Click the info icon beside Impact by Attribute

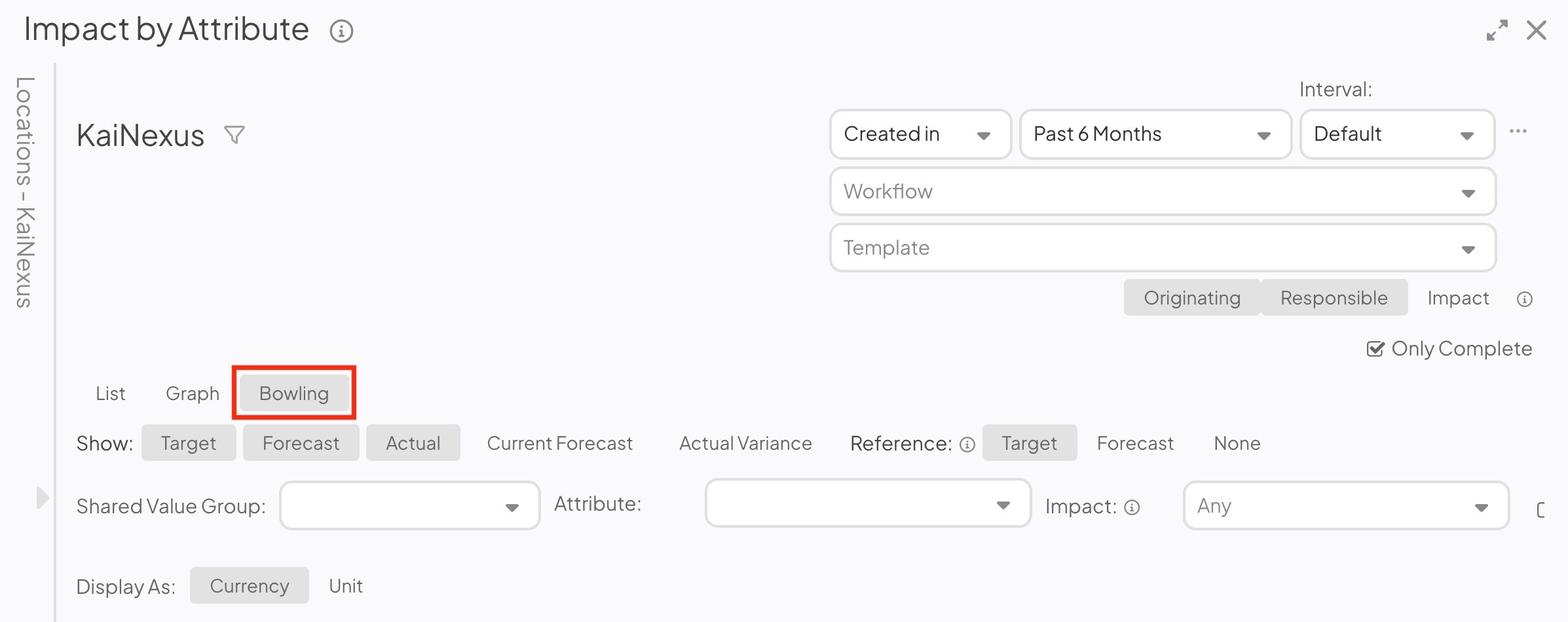point(341,31)
